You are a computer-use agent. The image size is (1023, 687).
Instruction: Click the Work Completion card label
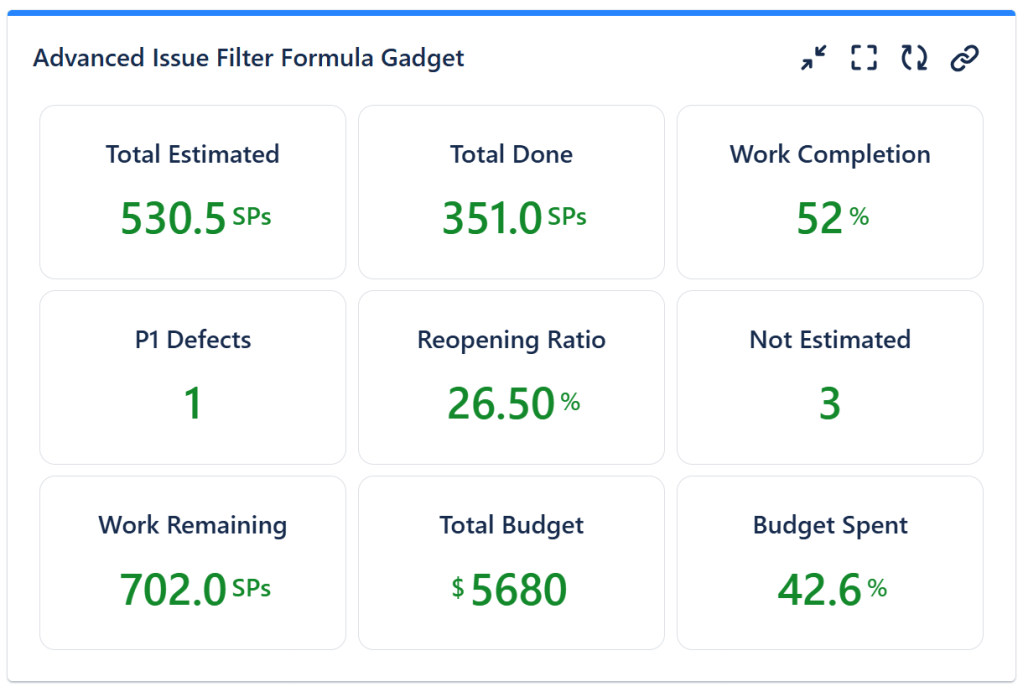[830, 155]
